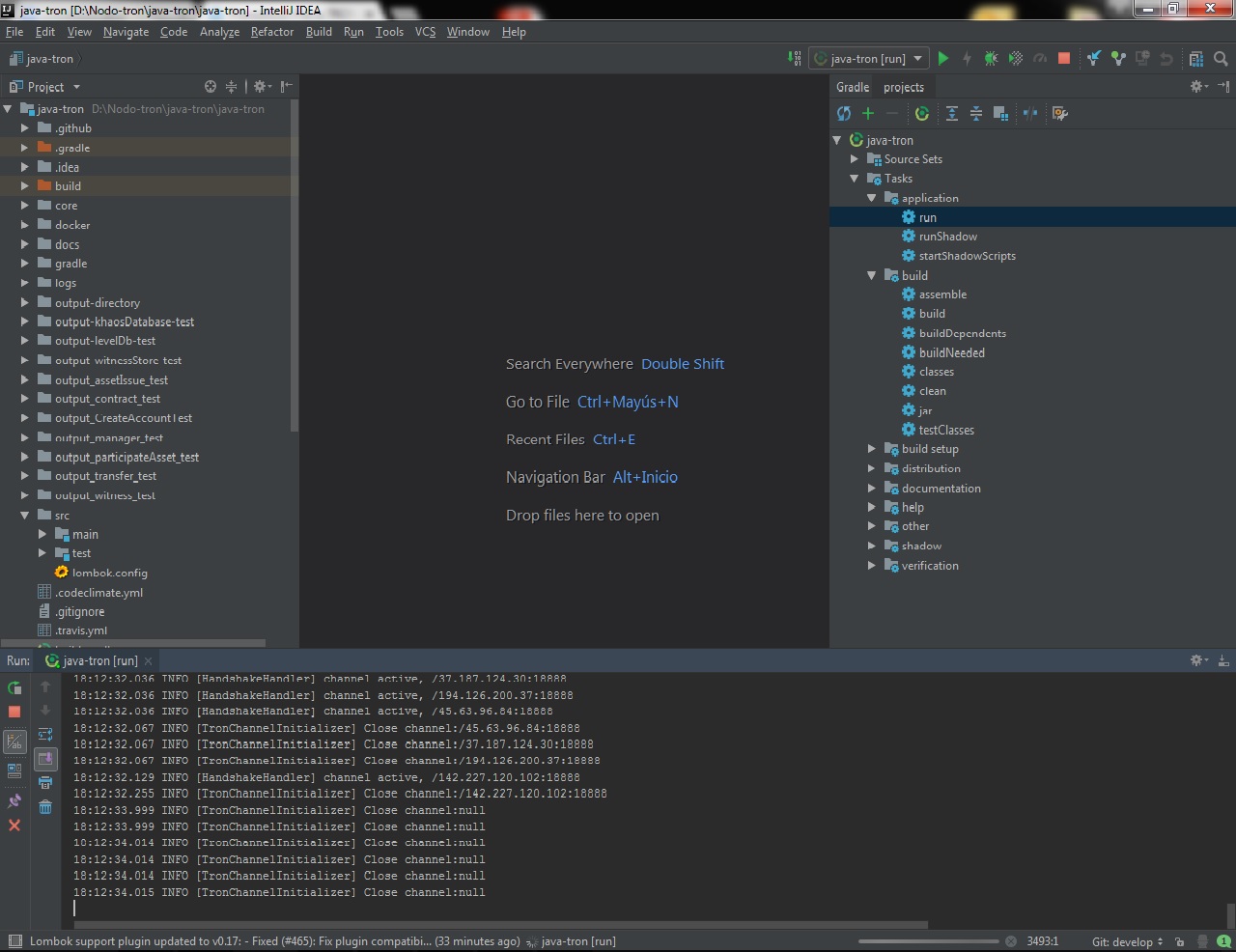Image resolution: width=1236 pixels, height=952 pixels.
Task: Toggle scroll to end of console output
Action: click(45, 759)
